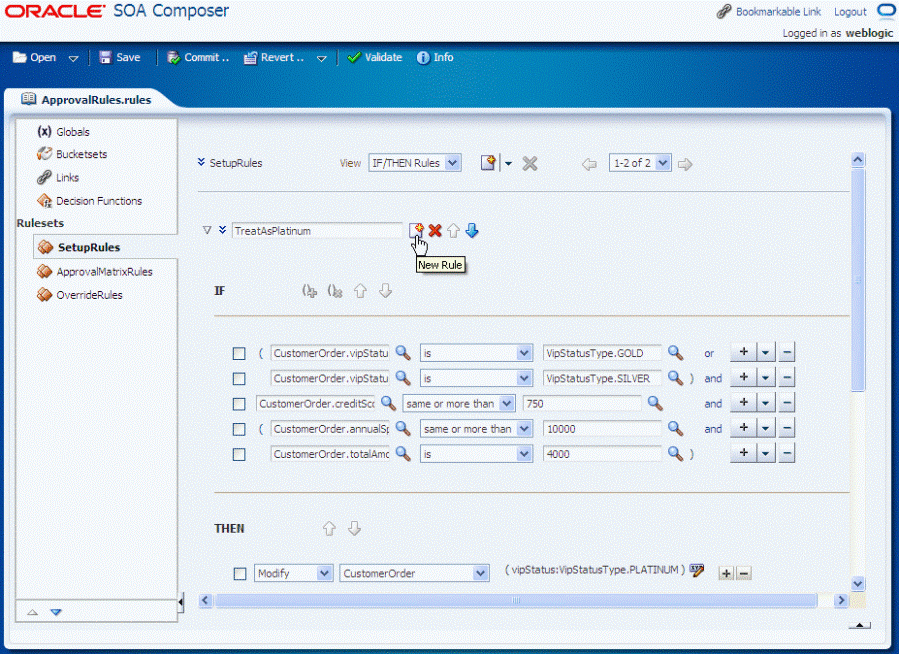899x654 pixels.
Task: Check the totalAmount 4000 condition checkbox
Action: (x=239, y=455)
